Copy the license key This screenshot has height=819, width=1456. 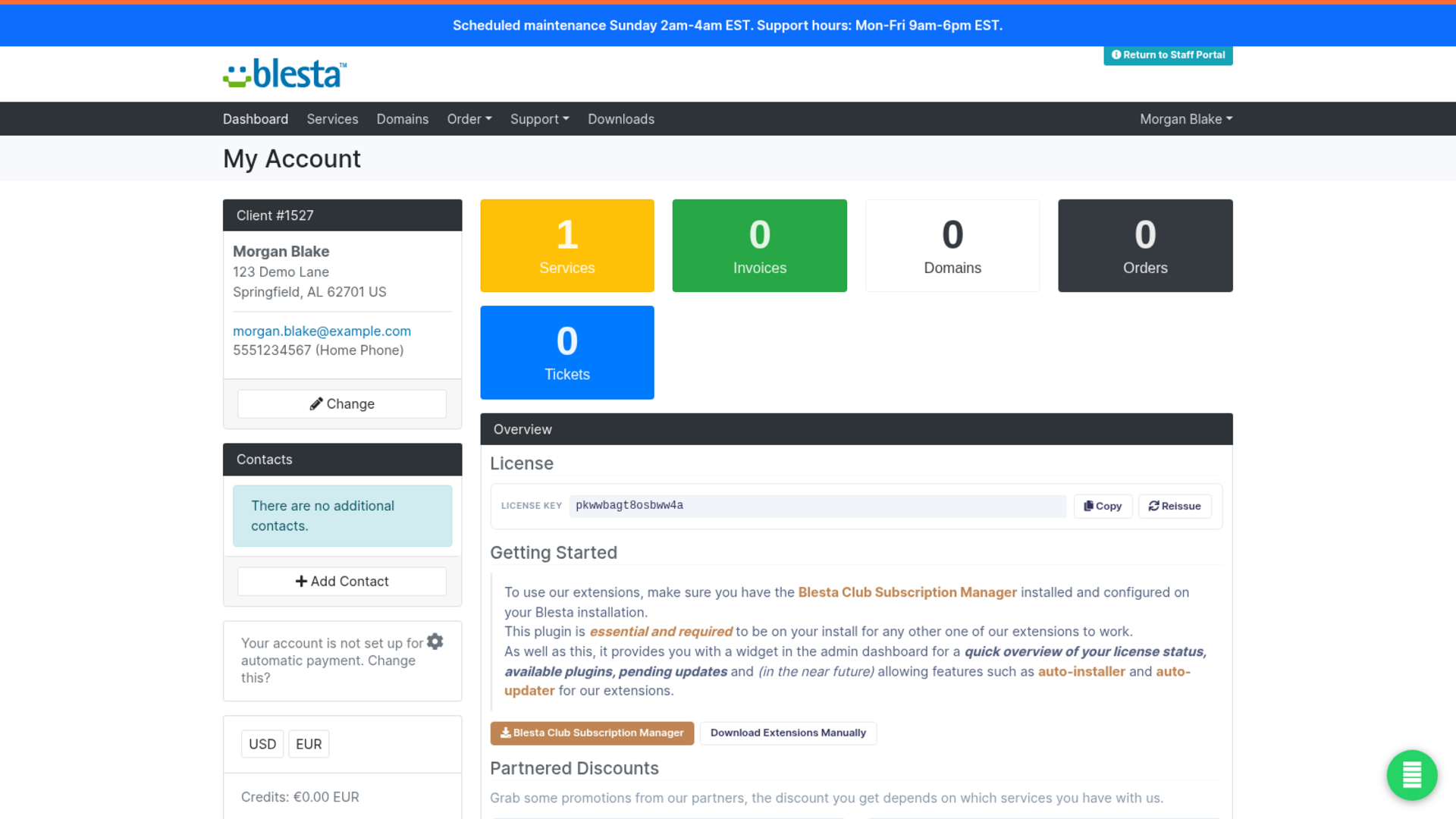pos(1103,506)
